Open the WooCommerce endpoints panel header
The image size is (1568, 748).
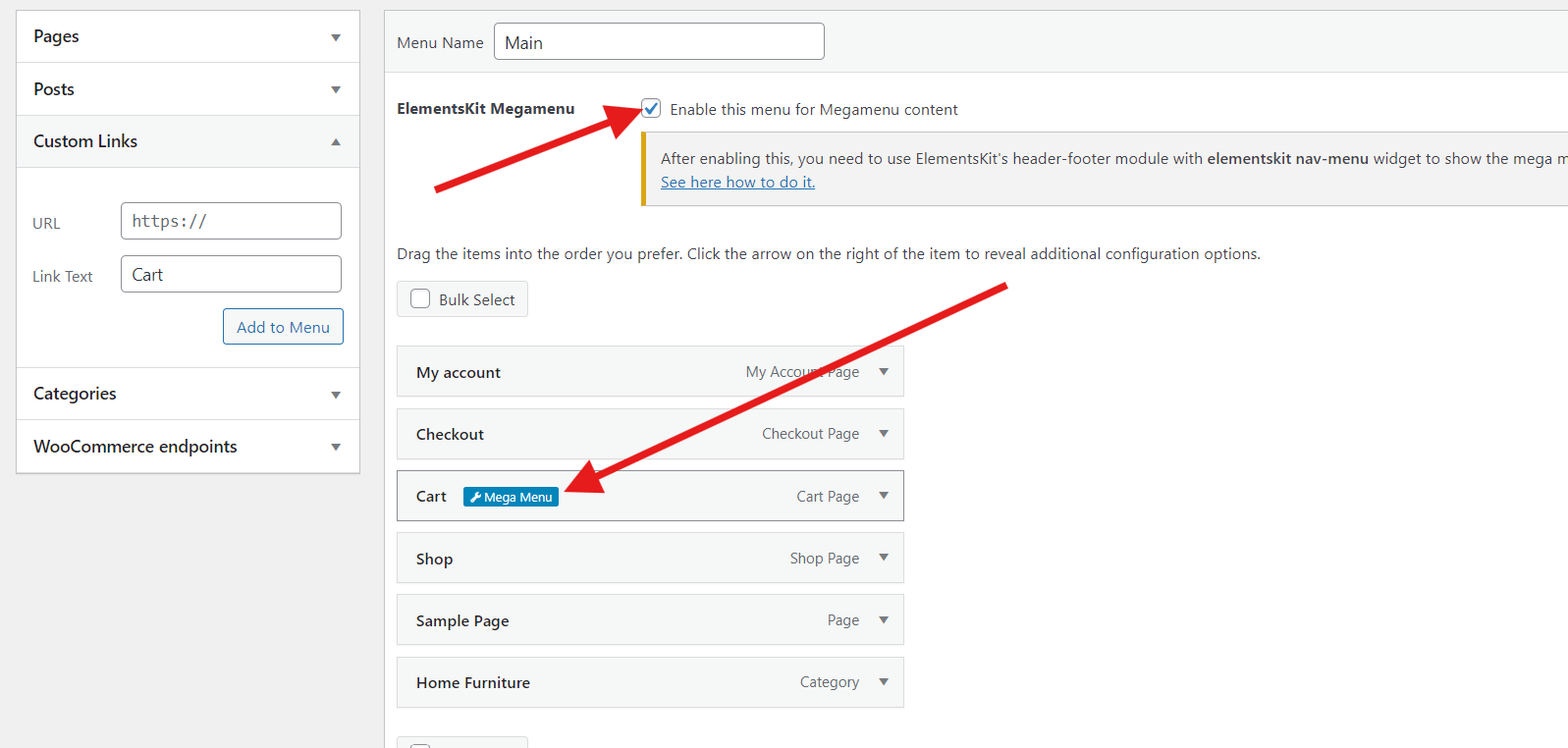tap(188, 447)
